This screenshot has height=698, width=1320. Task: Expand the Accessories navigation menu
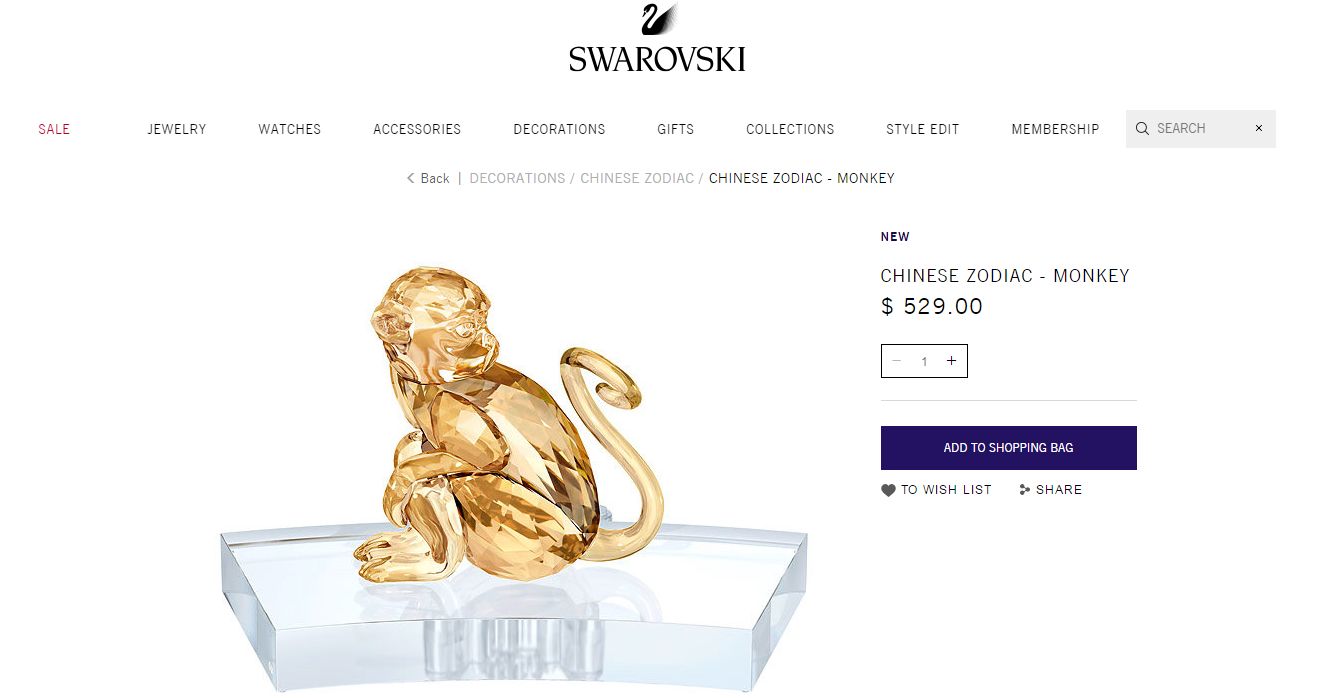point(417,129)
